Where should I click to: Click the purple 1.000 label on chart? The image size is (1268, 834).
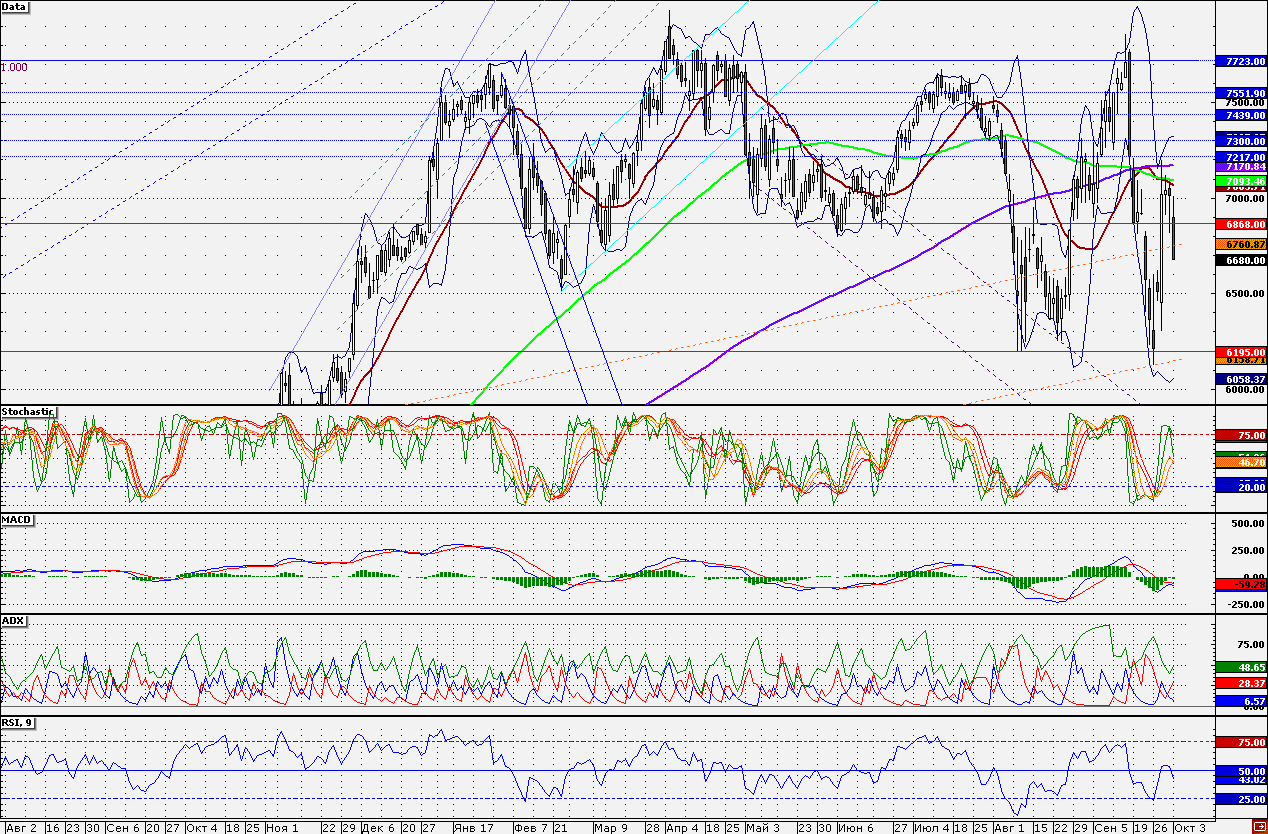pos(14,67)
